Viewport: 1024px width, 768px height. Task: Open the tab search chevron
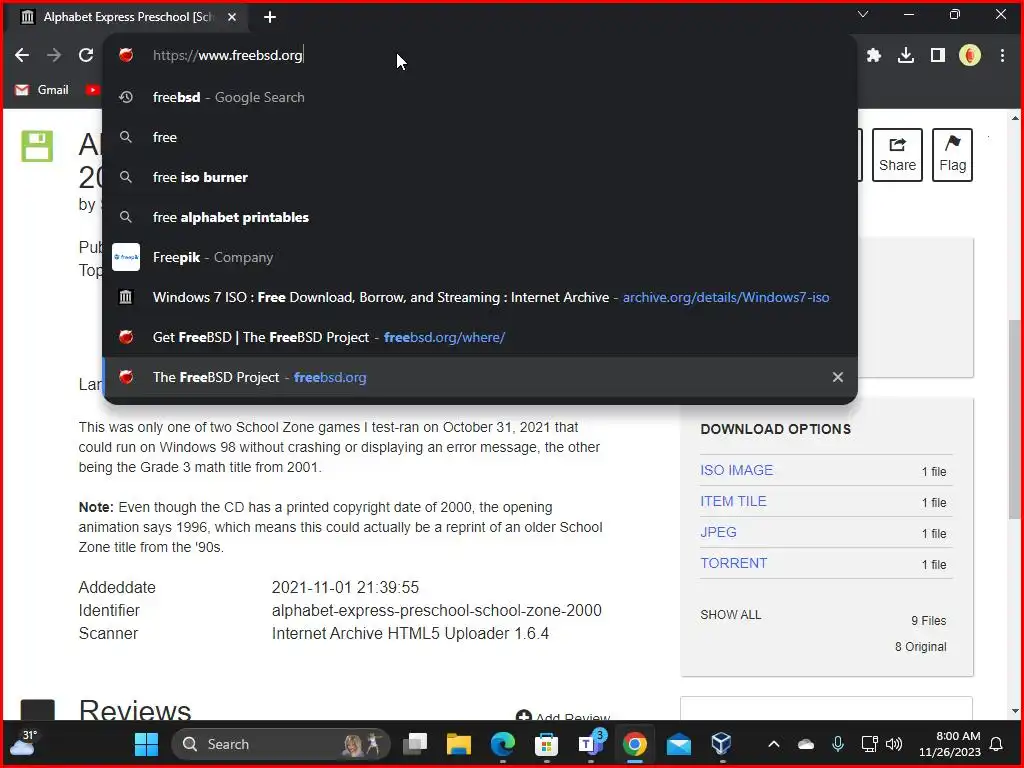pyautogui.click(x=863, y=14)
